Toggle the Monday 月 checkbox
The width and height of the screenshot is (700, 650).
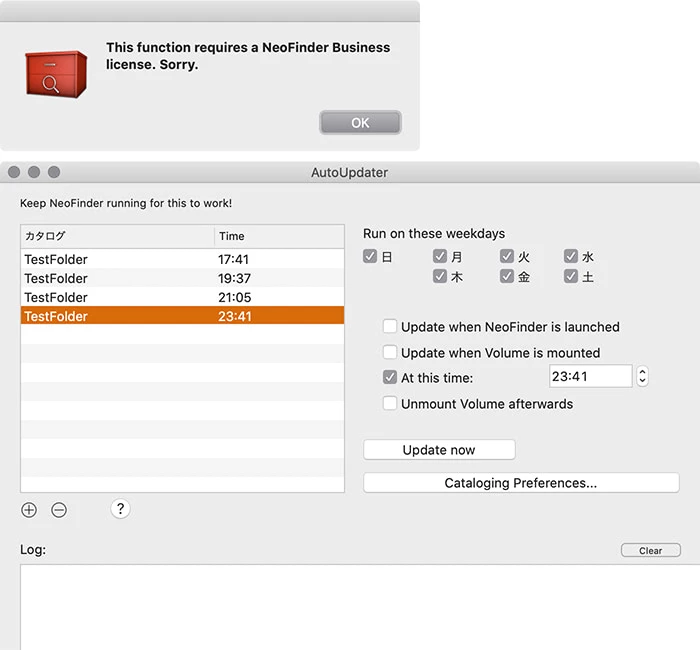(440, 256)
